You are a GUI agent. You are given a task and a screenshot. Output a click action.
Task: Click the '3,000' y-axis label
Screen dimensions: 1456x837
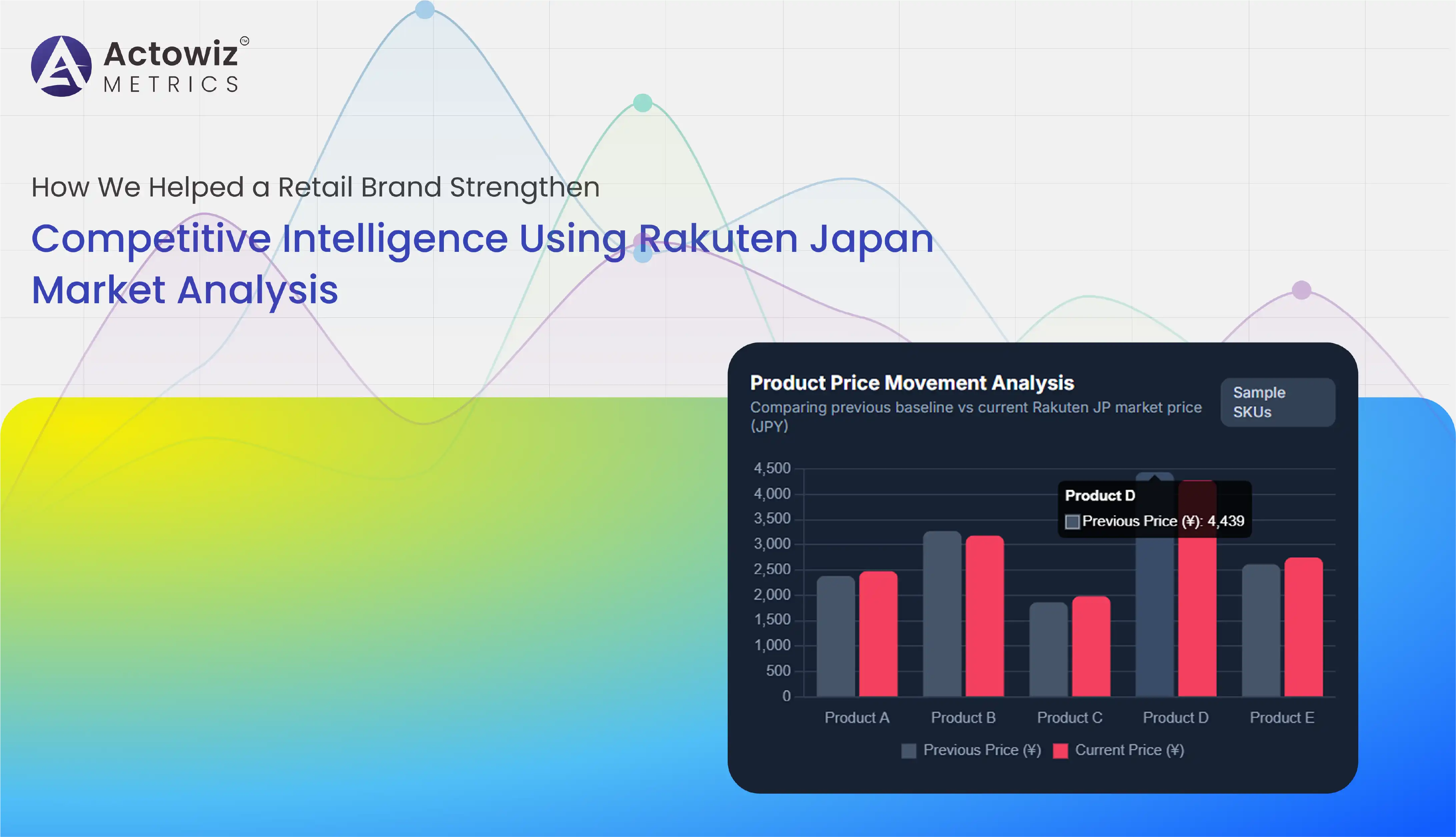(772, 544)
